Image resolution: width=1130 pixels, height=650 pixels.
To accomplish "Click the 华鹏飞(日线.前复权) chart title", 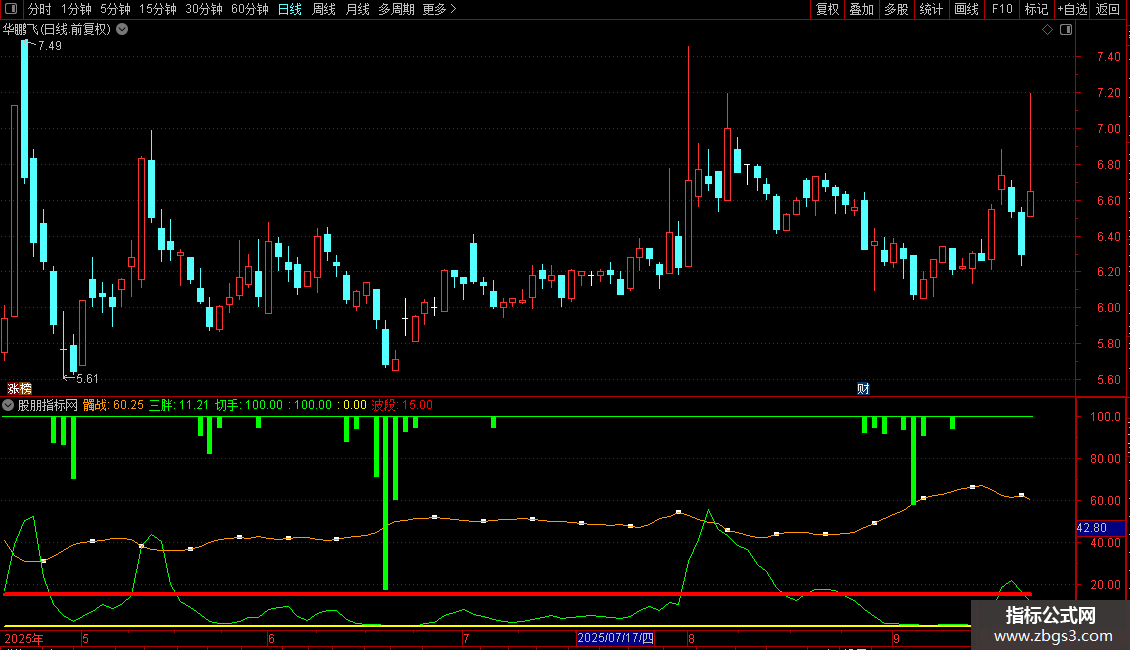I will (57, 30).
